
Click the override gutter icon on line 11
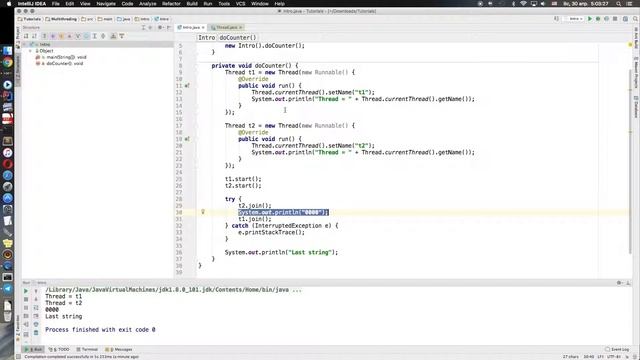pyautogui.click(x=187, y=86)
